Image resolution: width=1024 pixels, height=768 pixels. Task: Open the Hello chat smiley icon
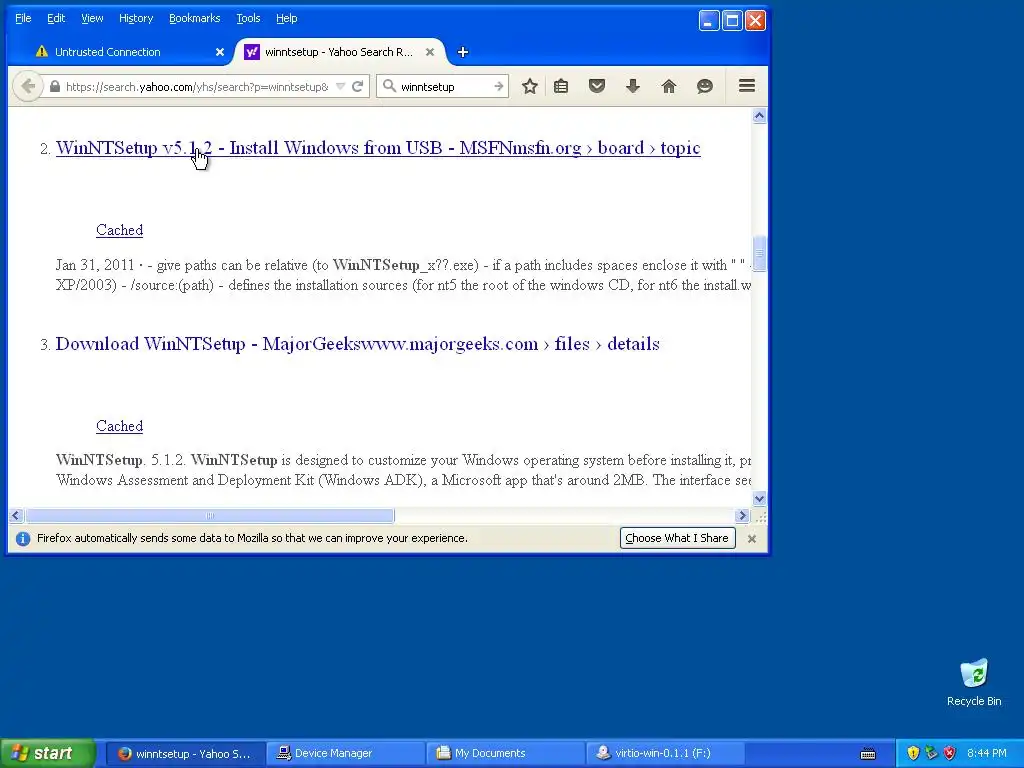705,86
